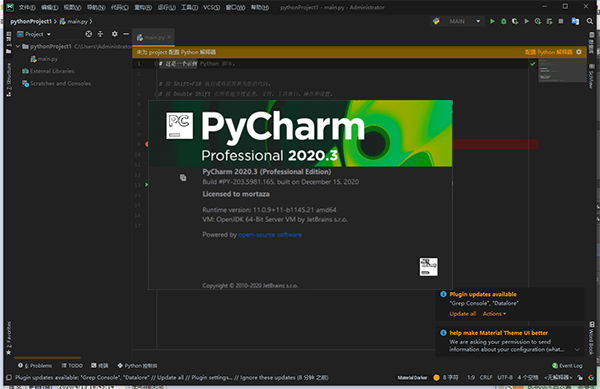Image resolution: width=600 pixels, height=389 pixels.
Task: Click the locate-file target icon in Project panel
Action: tap(89, 34)
